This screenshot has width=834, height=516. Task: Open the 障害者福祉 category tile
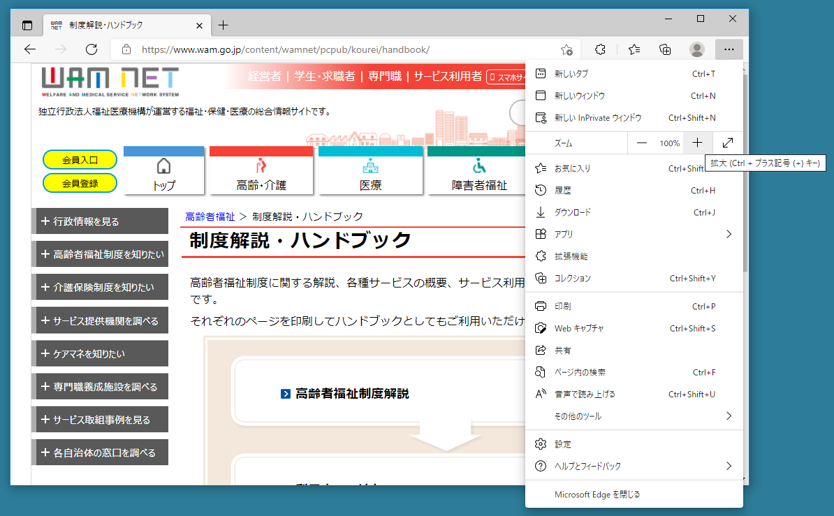pyautogui.click(x=479, y=171)
